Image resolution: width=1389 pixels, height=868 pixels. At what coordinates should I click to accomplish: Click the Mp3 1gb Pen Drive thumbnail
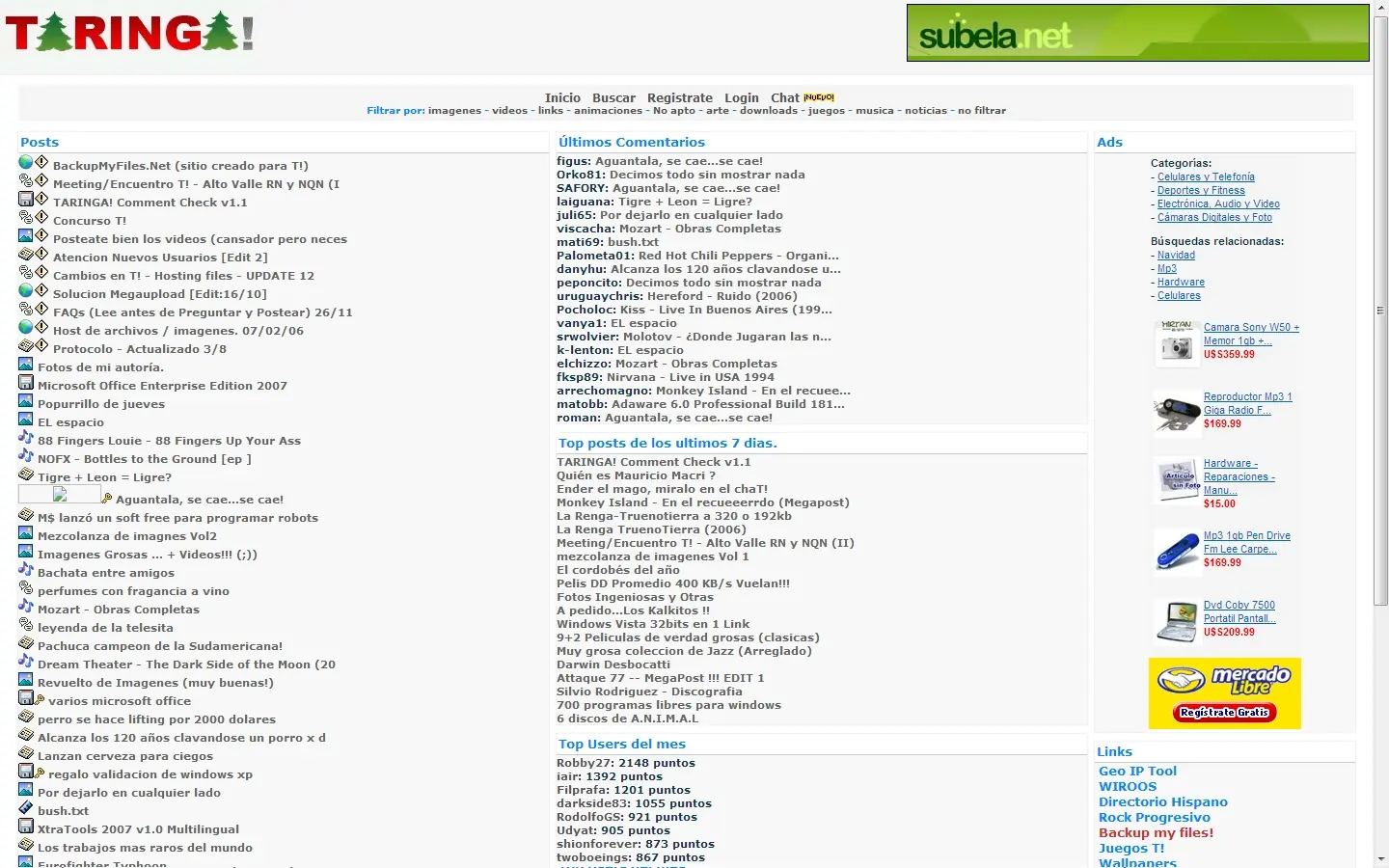click(1177, 552)
